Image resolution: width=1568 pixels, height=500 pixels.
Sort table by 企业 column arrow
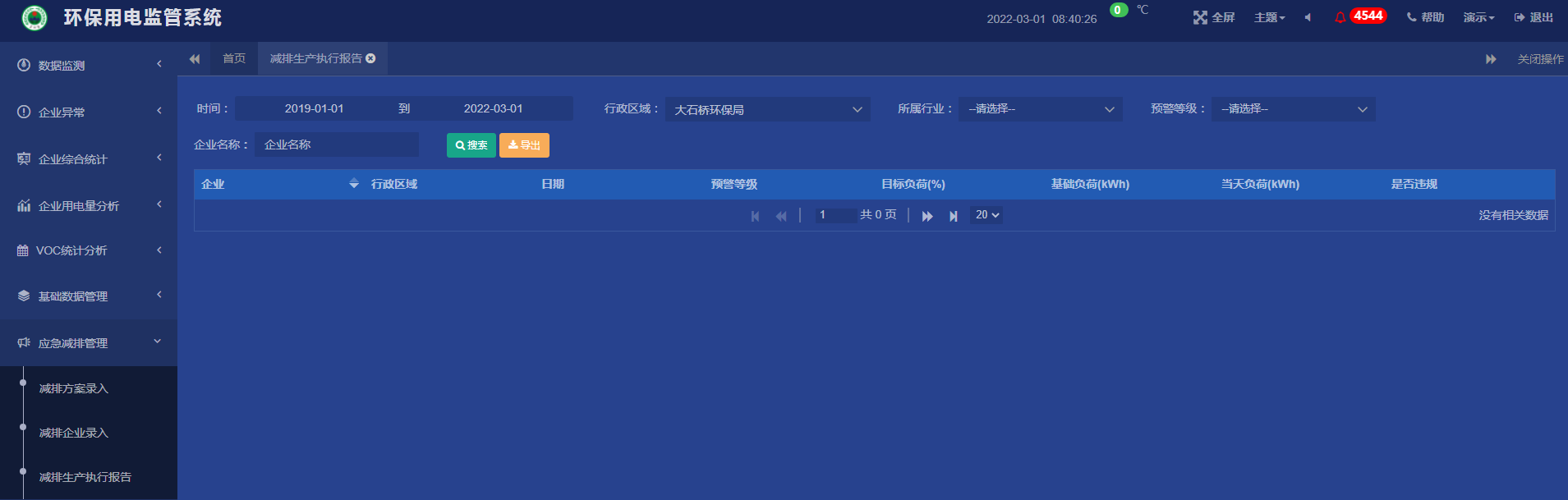354,184
